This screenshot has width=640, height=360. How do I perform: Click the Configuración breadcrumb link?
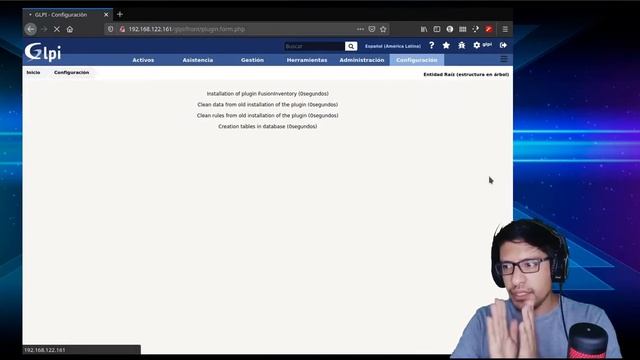(x=71, y=72)
